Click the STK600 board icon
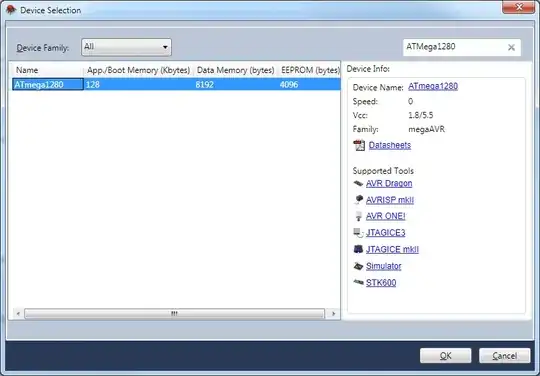This screenshot has width=540, height=376. (358, 283)
